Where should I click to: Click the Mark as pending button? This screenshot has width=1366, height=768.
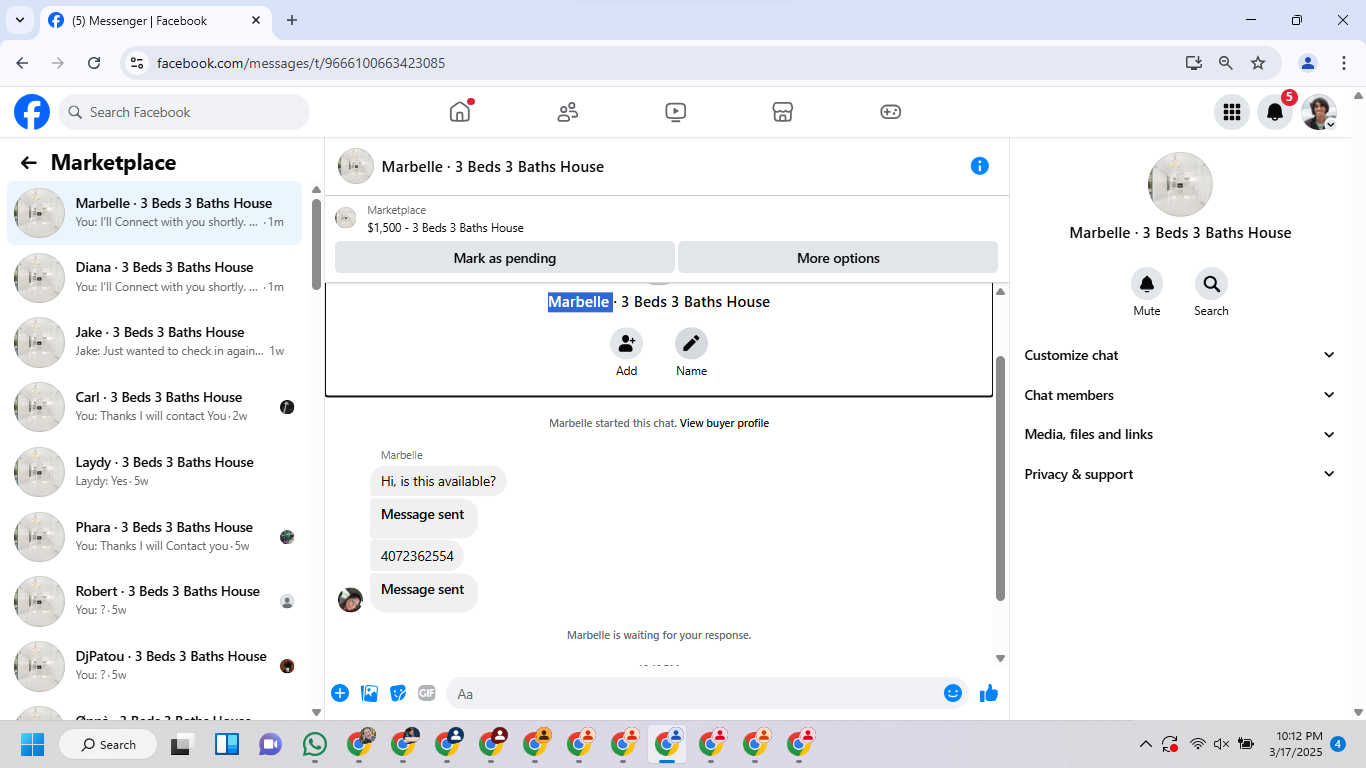pos(505,258)
